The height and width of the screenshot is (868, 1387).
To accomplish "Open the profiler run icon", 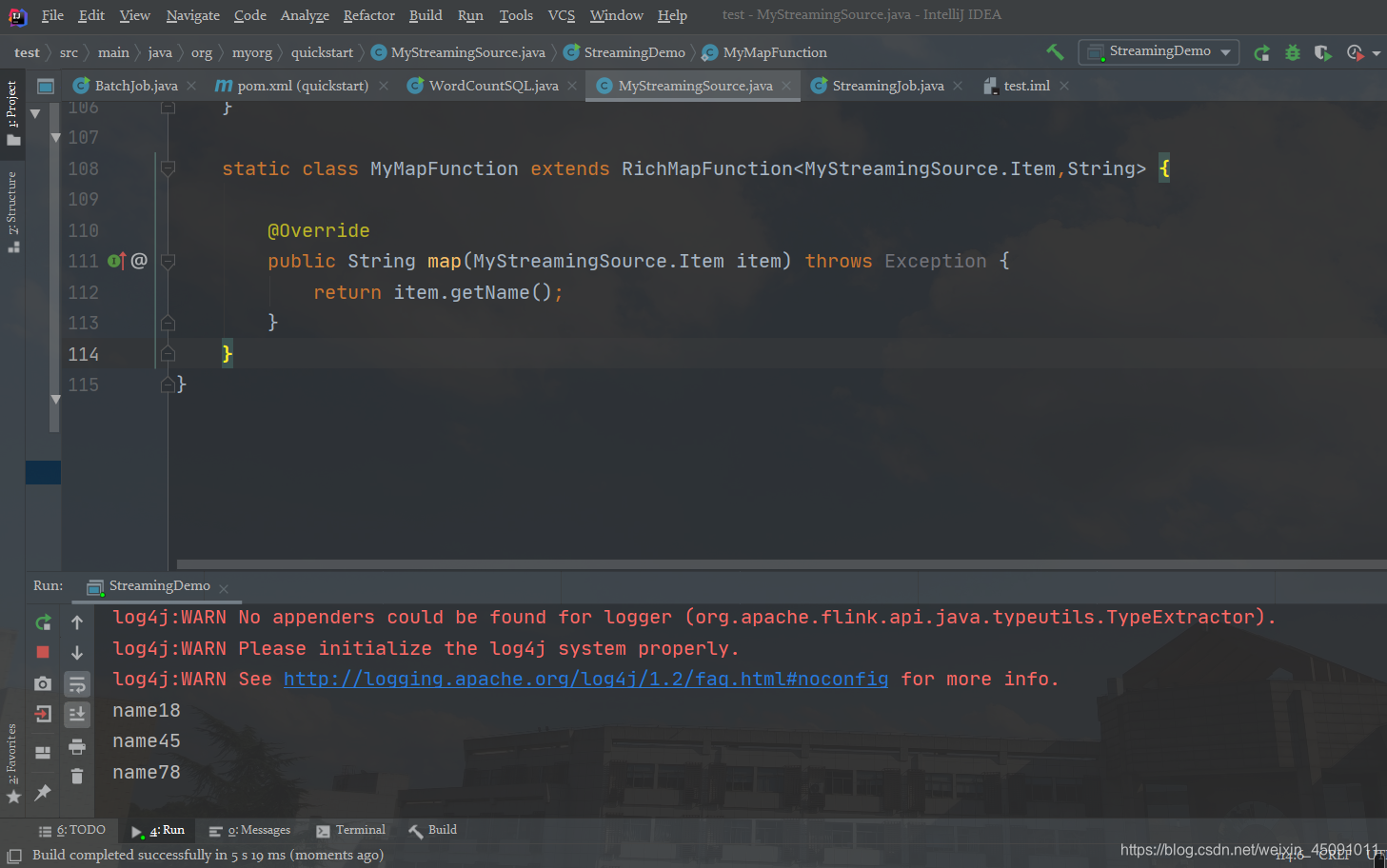I will pos(1354,52).
